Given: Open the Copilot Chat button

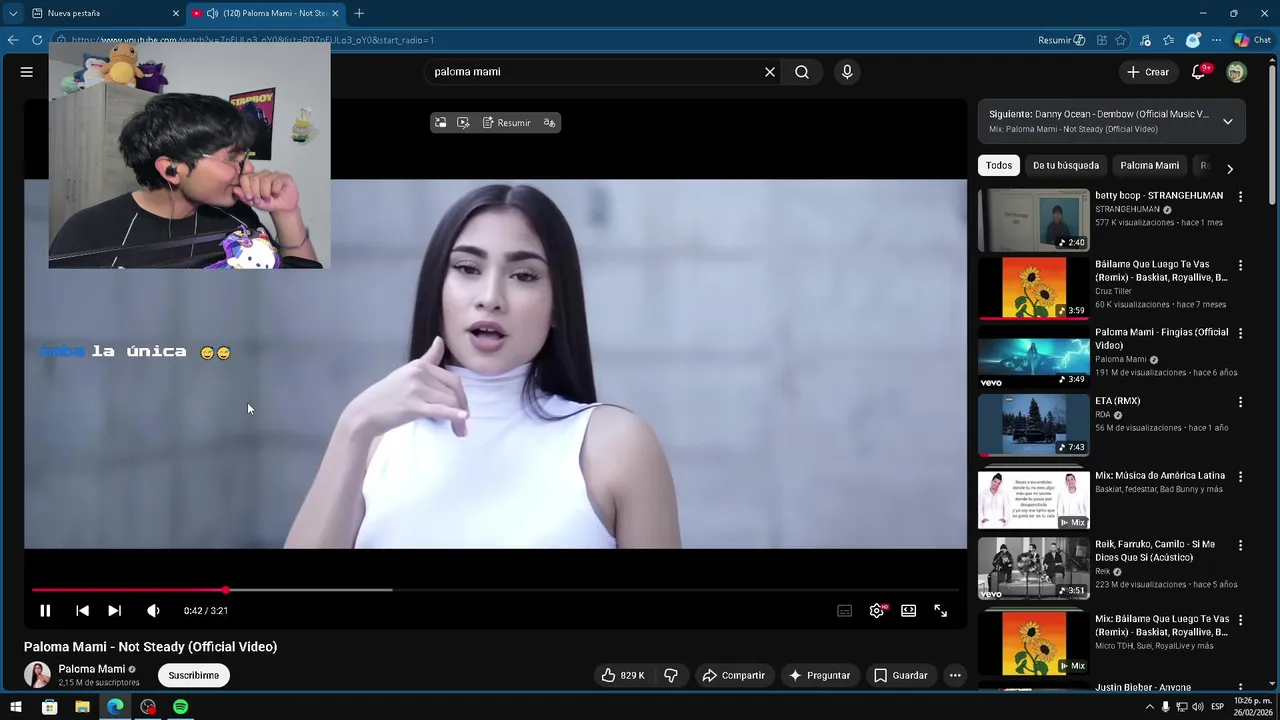Looking at the screenshot, I should tap(1253, 40).
